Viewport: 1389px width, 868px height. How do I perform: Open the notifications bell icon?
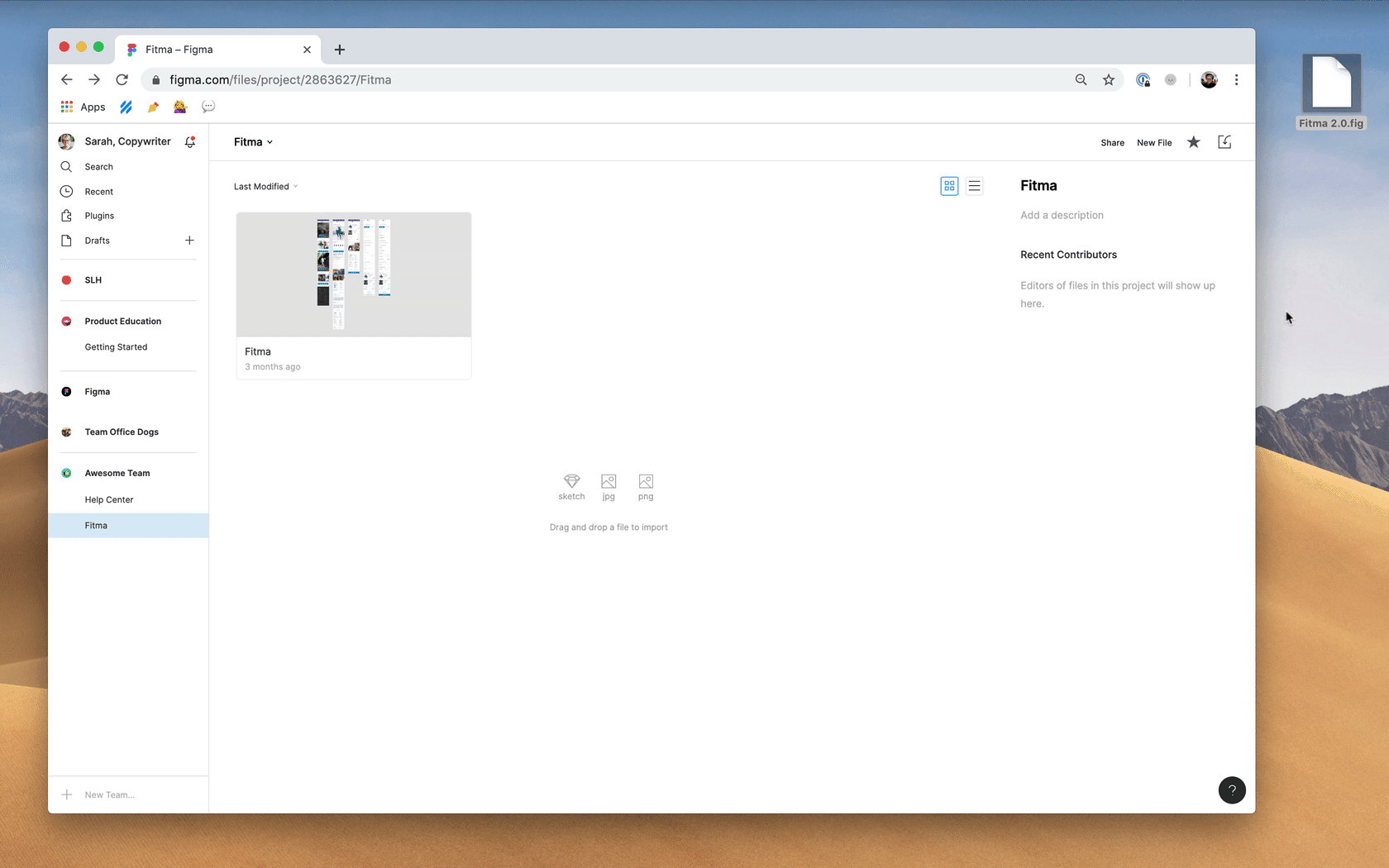point(190,142)
